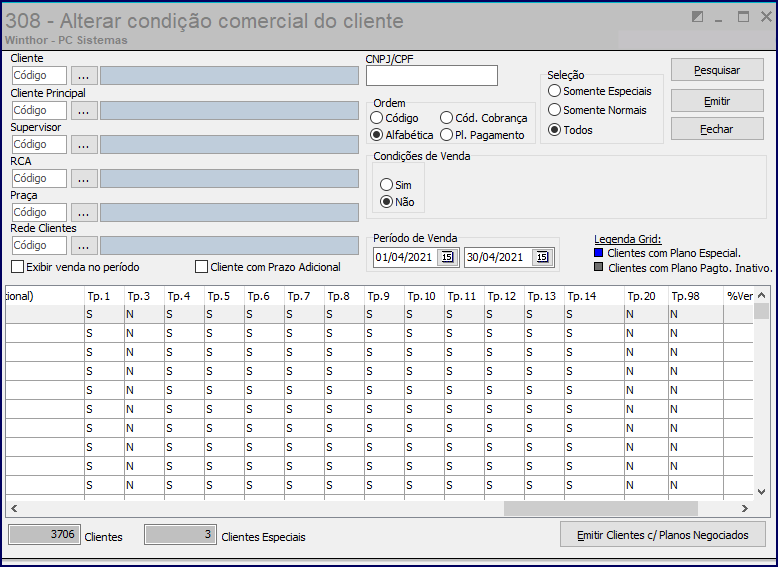The image size is (778, 567).
Task: Focus the CNPJ/CPF input field
Action: pos(432,76)
